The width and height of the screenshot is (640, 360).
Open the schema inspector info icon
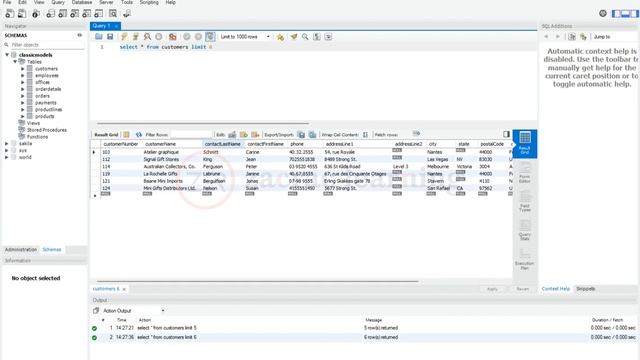click(x=36, y=13)
